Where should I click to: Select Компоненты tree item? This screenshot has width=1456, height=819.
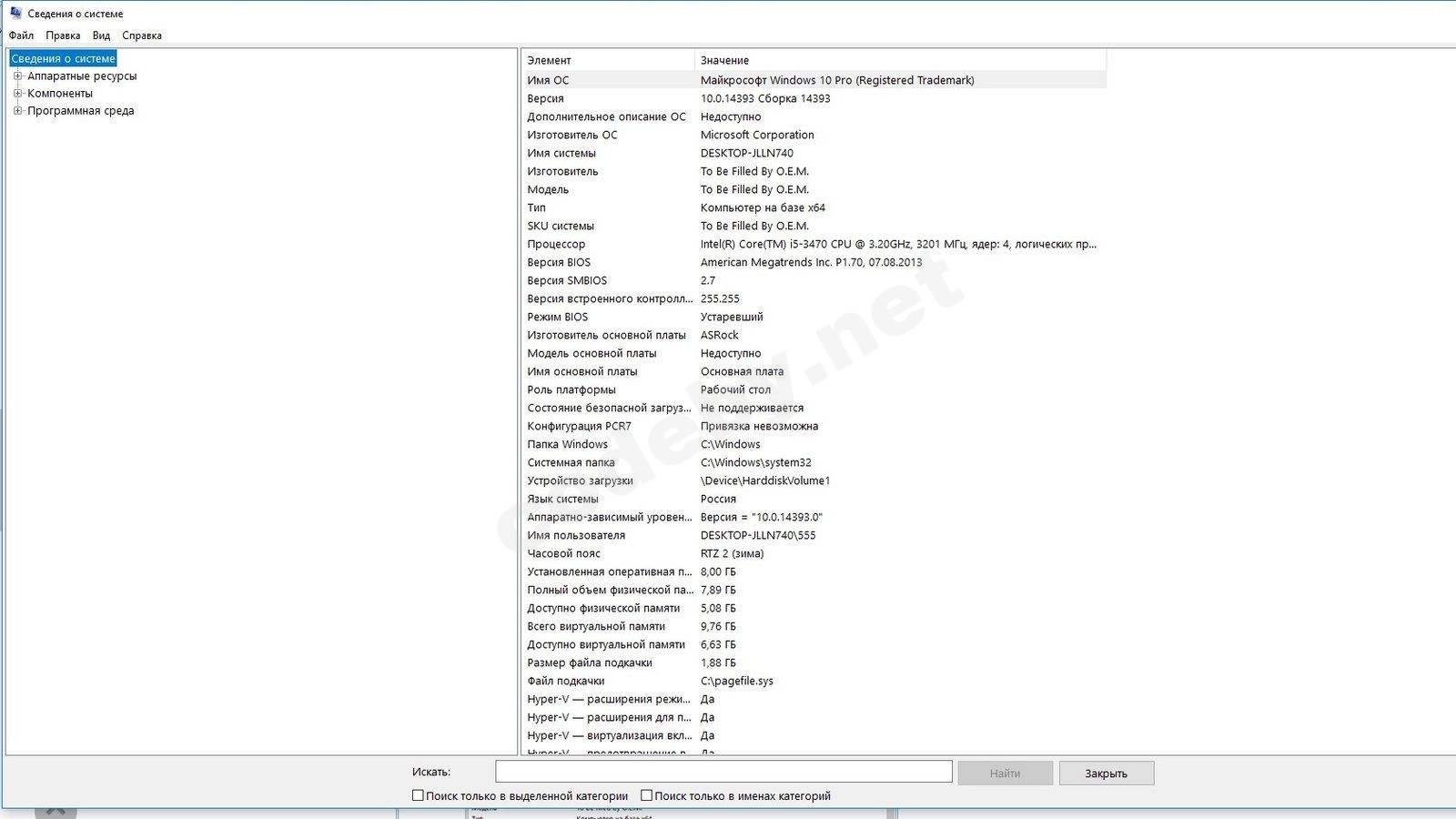click(x=60, y=93)
